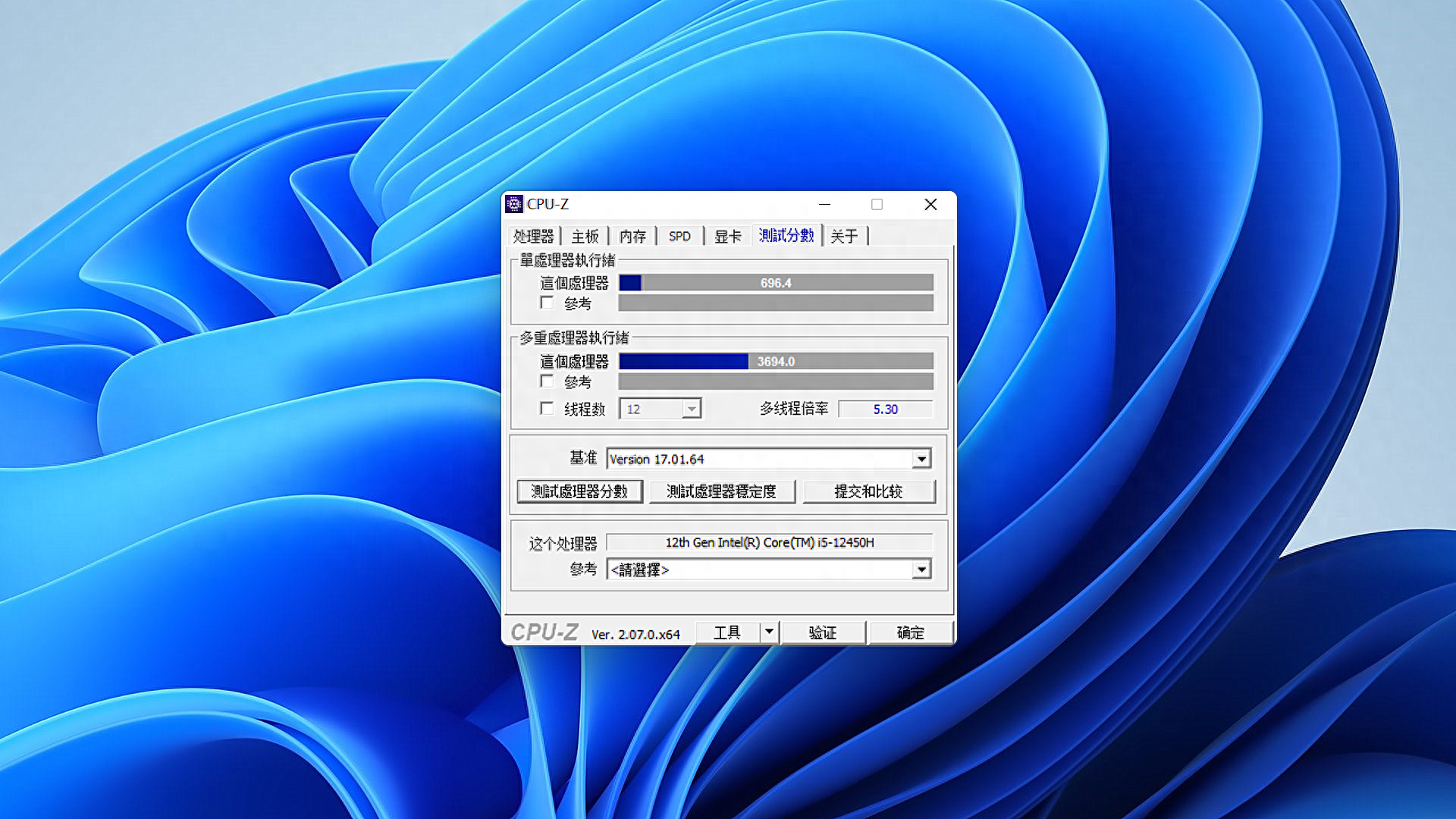Close the CPU-Z window
The width and height of the screenshot is (1456, 819).
930,204
